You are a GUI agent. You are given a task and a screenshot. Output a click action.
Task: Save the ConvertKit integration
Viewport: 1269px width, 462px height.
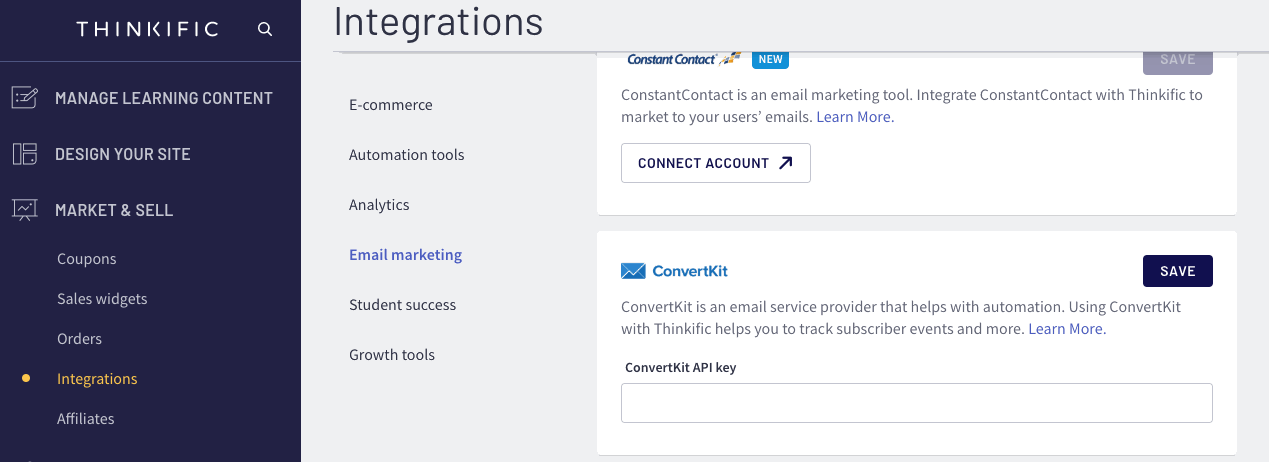click(x=1178, y=271)
